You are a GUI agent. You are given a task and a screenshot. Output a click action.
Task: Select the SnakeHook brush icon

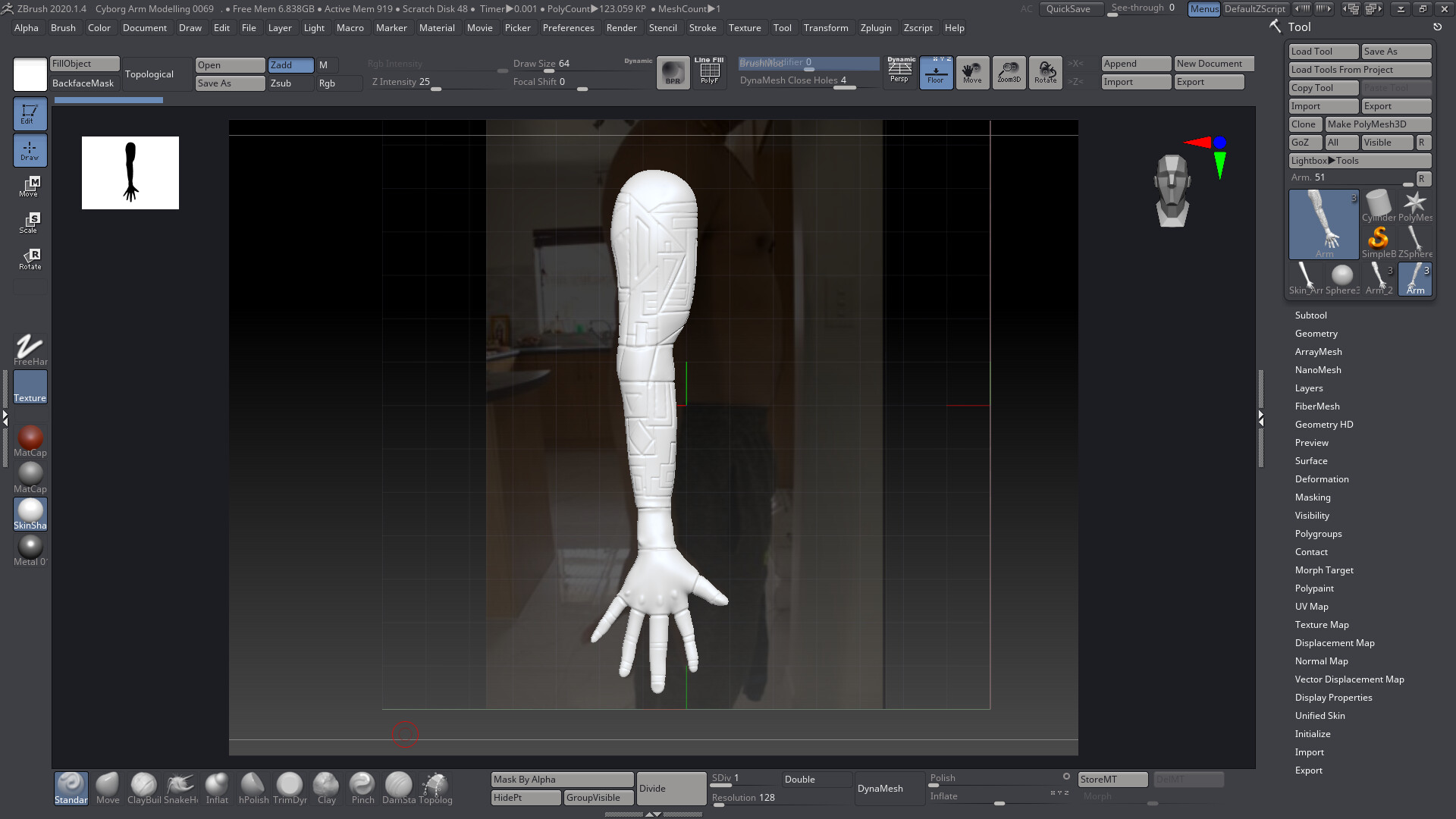[180, 787]
